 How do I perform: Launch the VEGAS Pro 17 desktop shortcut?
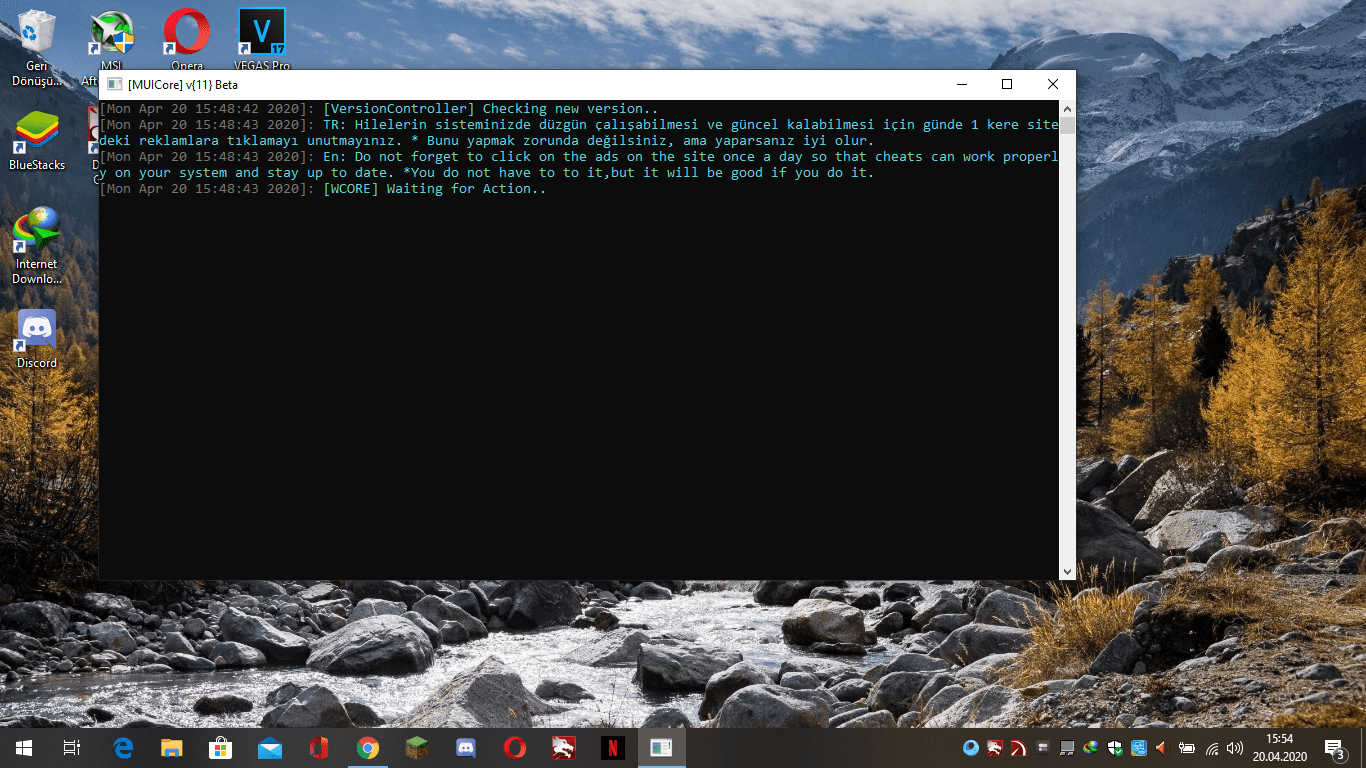coord(261,38)
